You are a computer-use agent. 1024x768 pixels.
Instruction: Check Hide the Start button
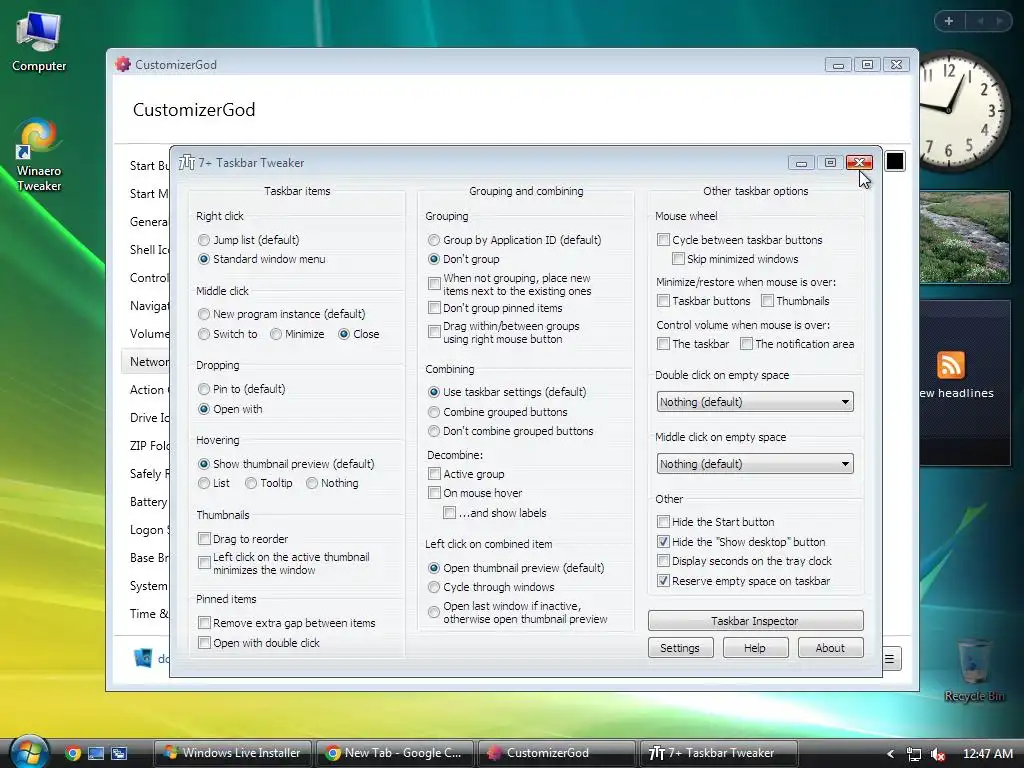pos(716,522)
